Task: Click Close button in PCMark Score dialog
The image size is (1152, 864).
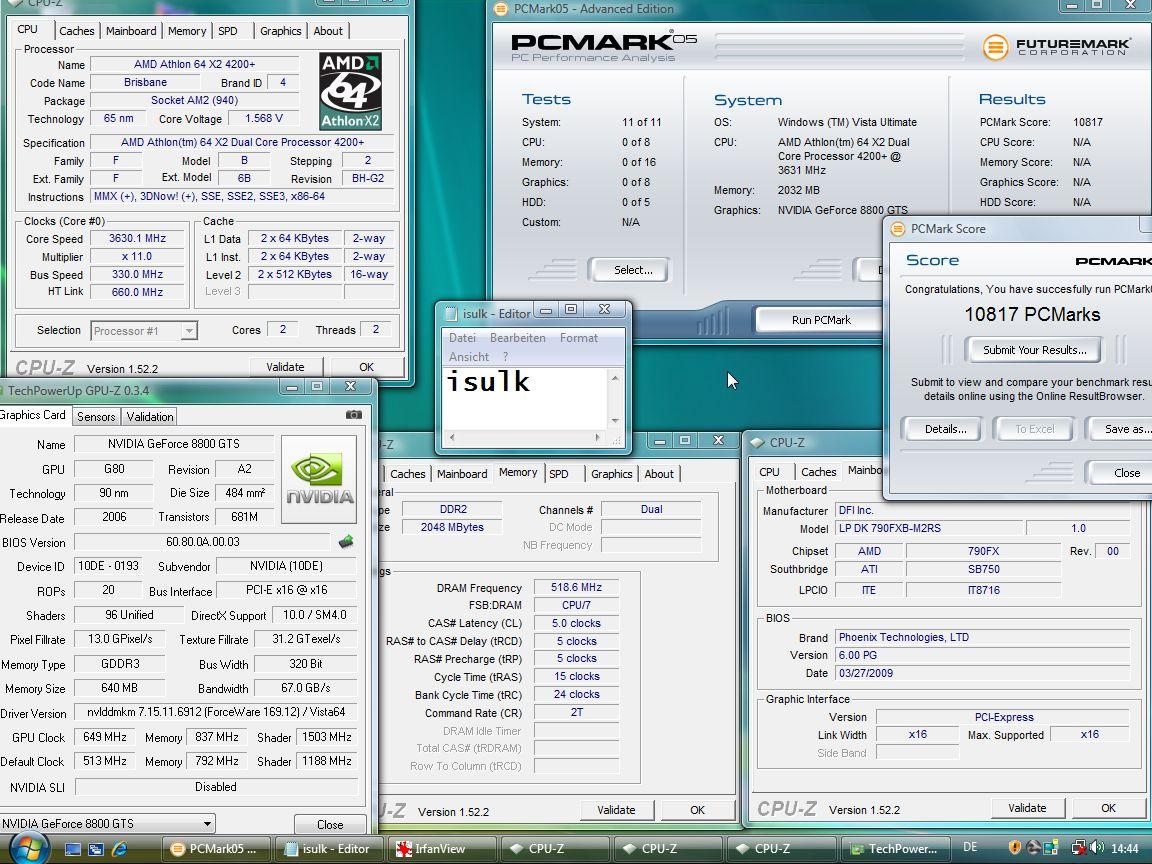Action: click(1120, 473)
